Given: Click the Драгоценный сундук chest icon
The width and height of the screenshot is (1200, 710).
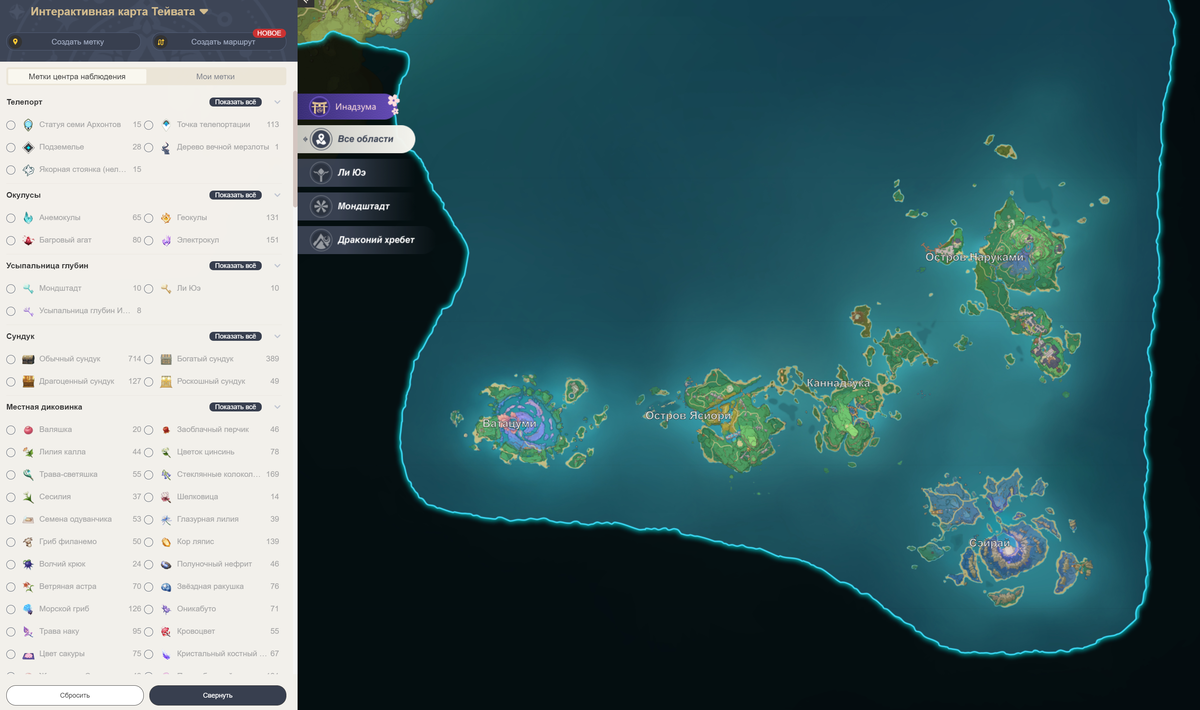Looking at the screenshot, I should tap(29, 381).
